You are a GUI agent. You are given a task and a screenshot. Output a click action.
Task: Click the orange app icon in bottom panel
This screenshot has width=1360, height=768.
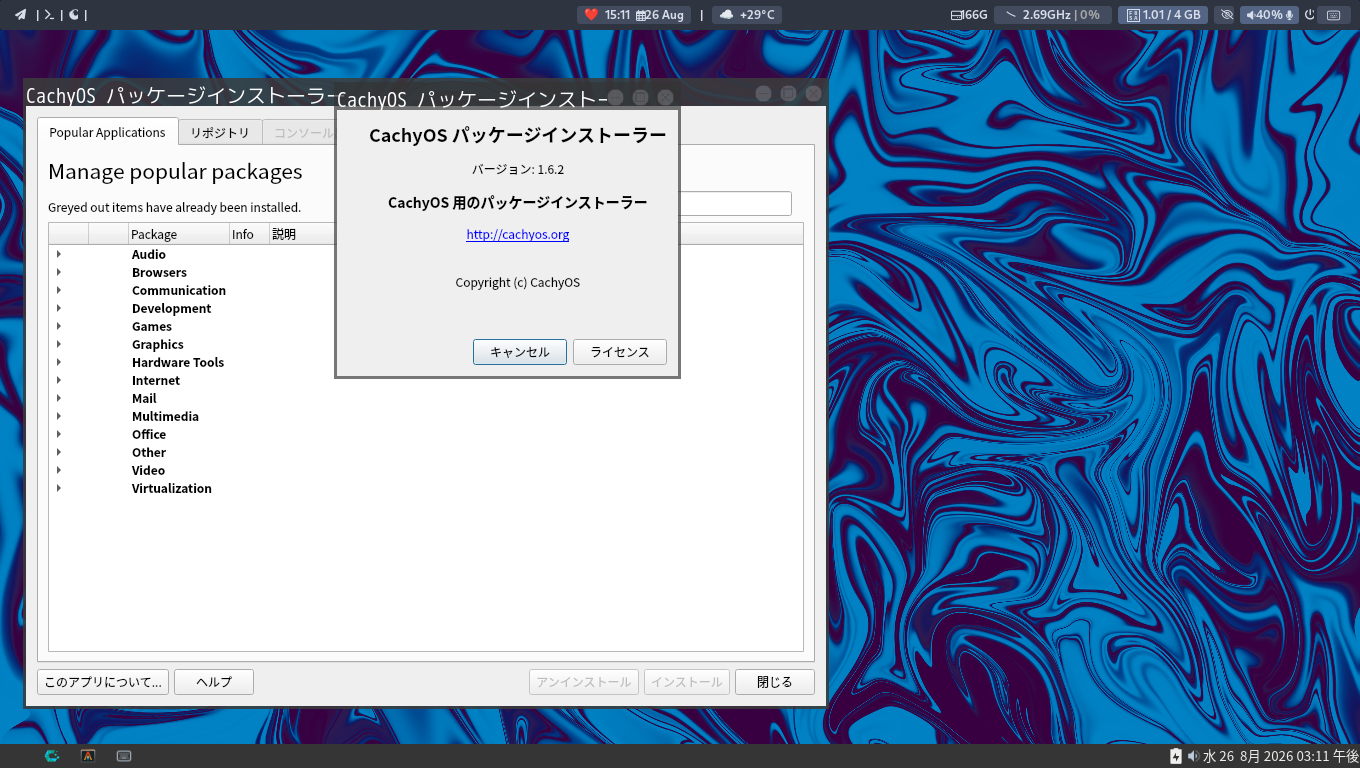88,756
